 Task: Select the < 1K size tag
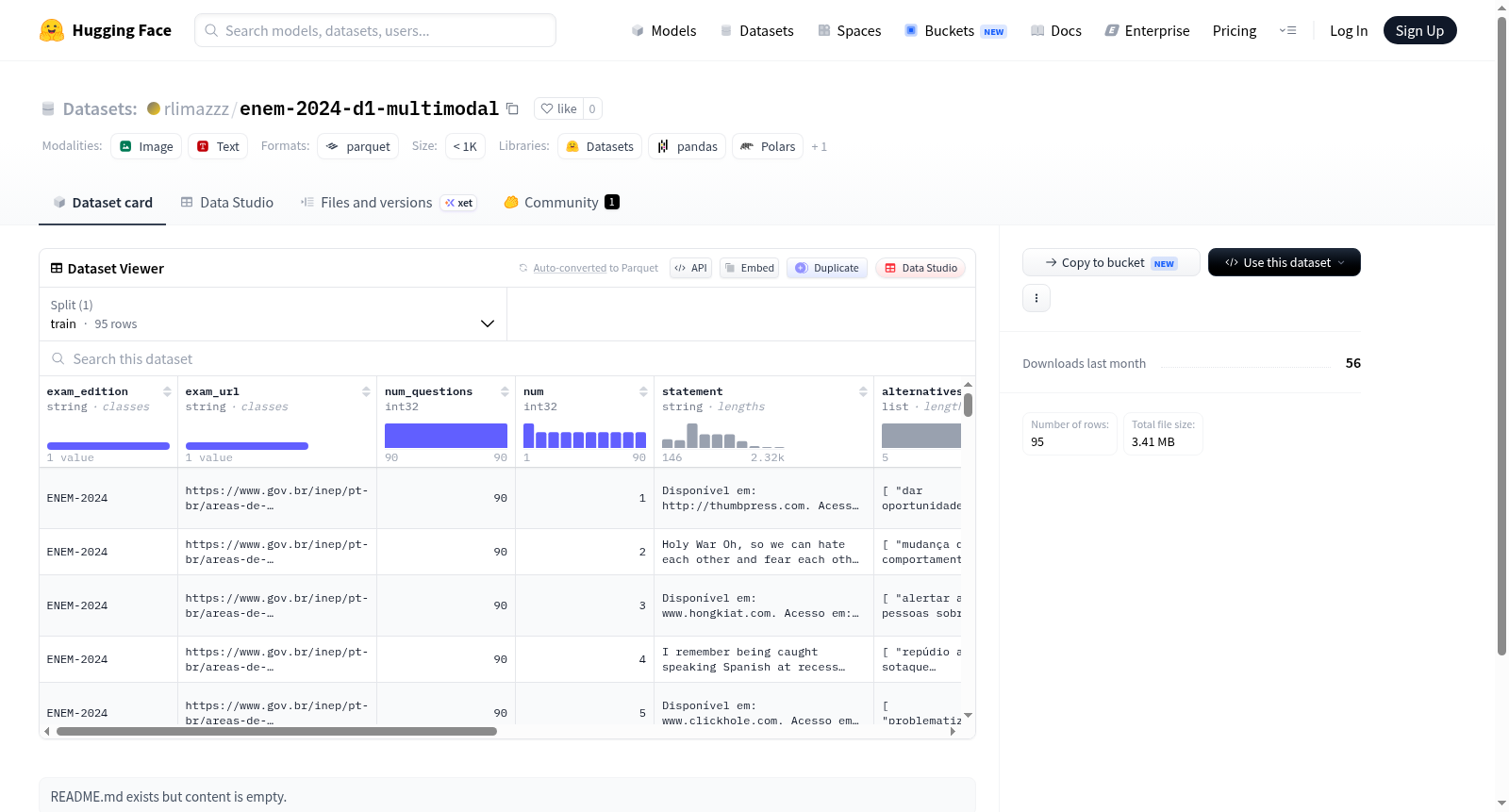[x=465, y=146]
